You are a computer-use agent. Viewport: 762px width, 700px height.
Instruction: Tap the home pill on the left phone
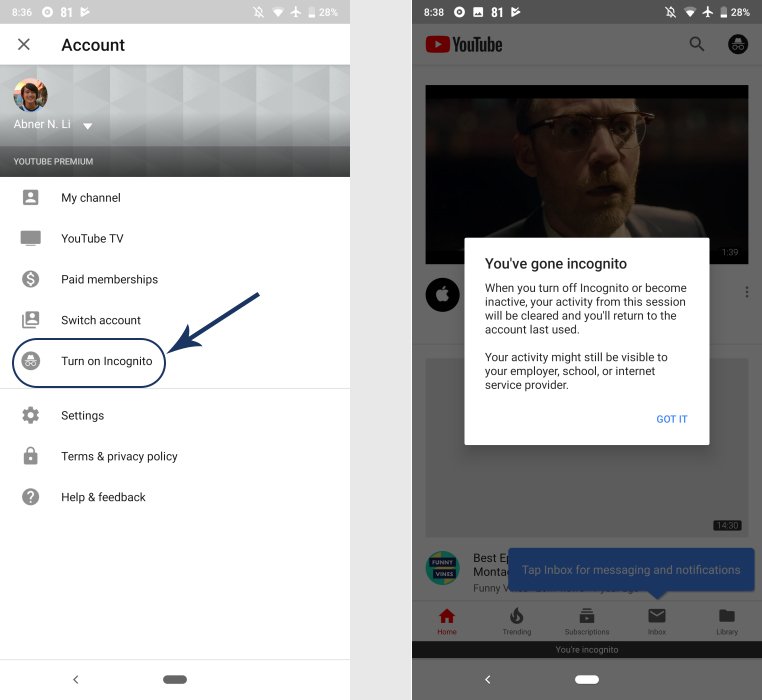click(x=175, y=679)
